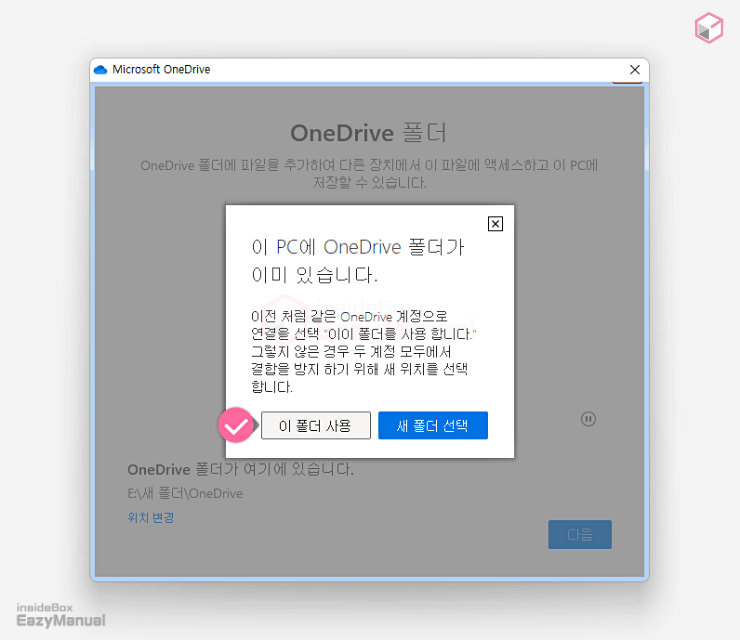Screen dimensions: 740x640
Task: Click the '위치 변경' link
Action: (x=151, y=517)
